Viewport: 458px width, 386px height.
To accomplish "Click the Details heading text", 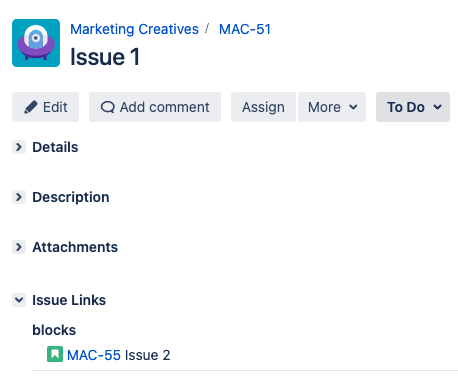I will tap(55, 147).
